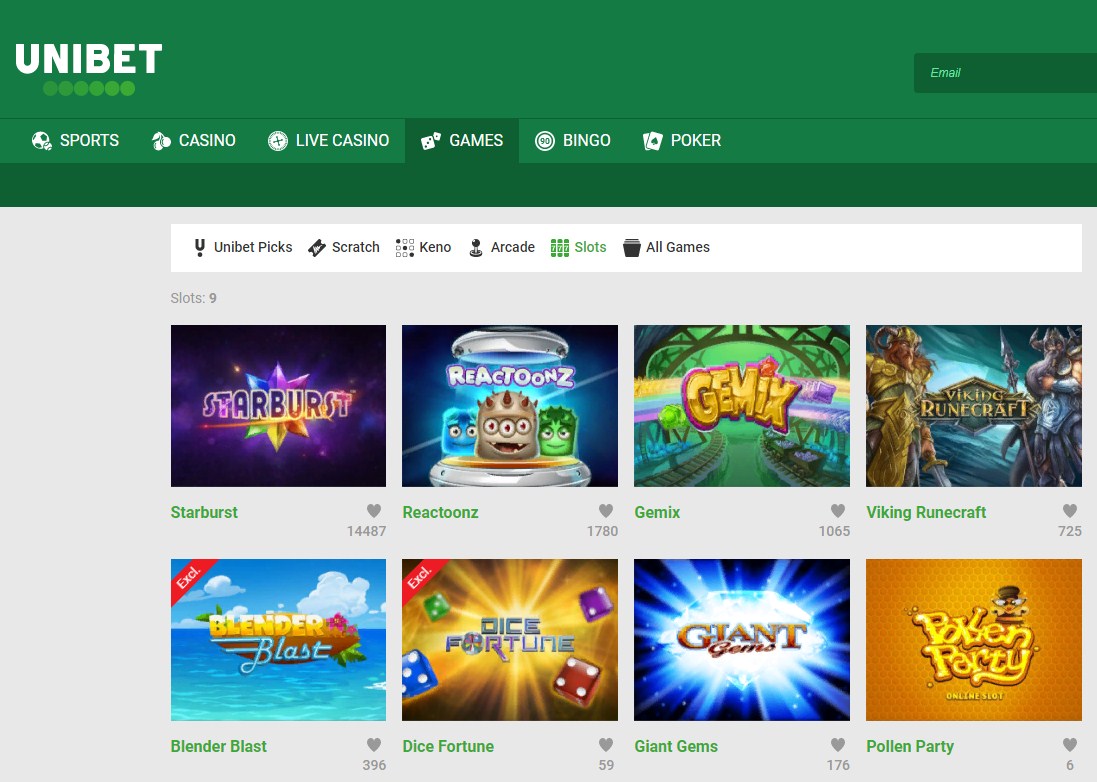Viewport: 1097px width, 782px height.
Task: Open the POKER section
Action: pos(682,141)
